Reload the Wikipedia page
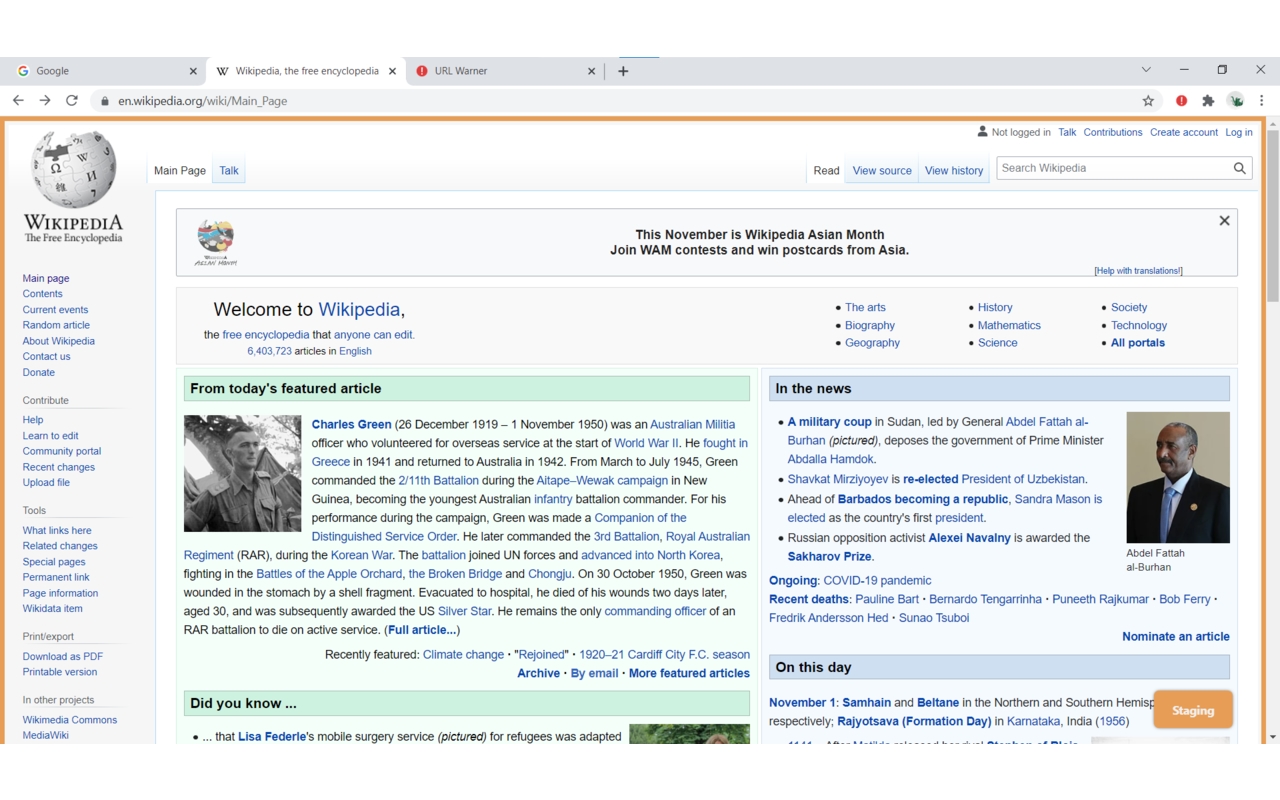 pos(72,100)
